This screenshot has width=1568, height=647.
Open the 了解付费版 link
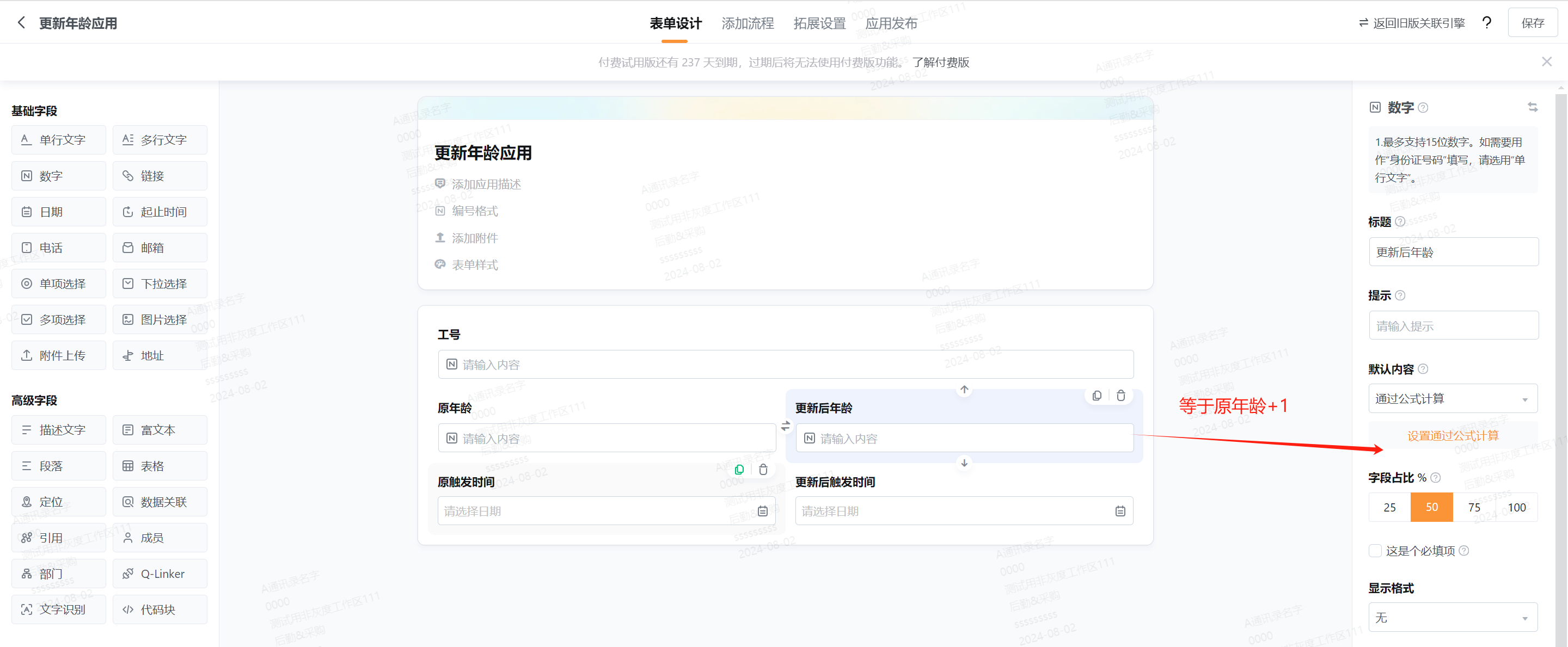pyautogui.click(x=940, y=62)
